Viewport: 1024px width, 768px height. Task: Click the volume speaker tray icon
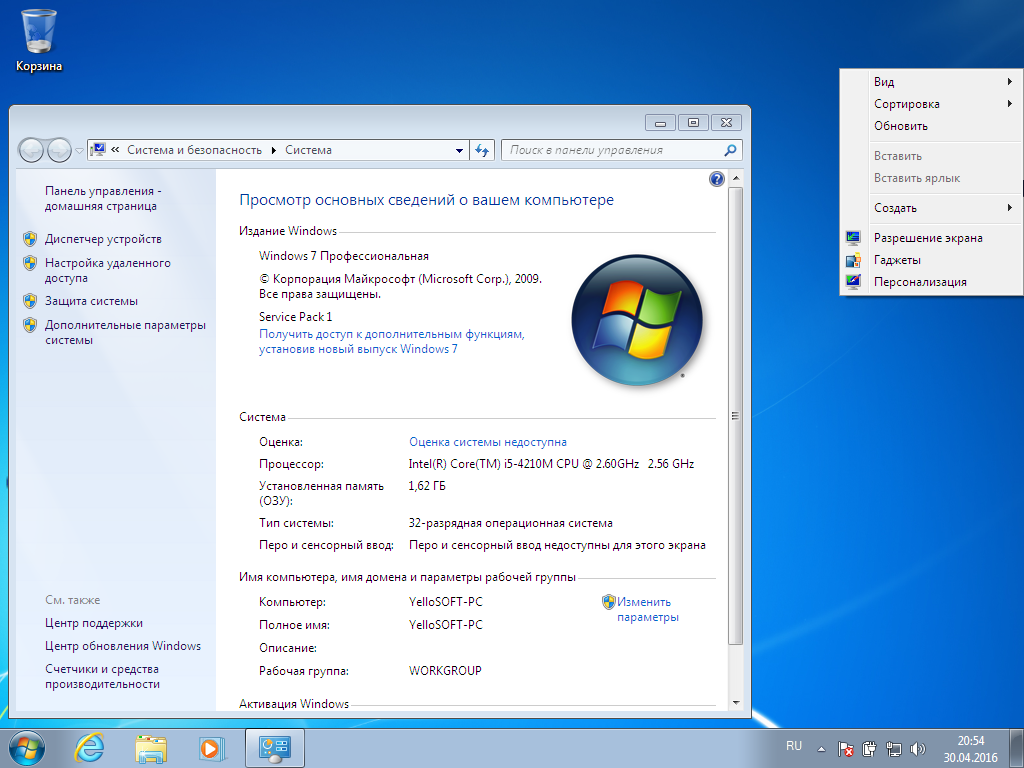(918, 749)
